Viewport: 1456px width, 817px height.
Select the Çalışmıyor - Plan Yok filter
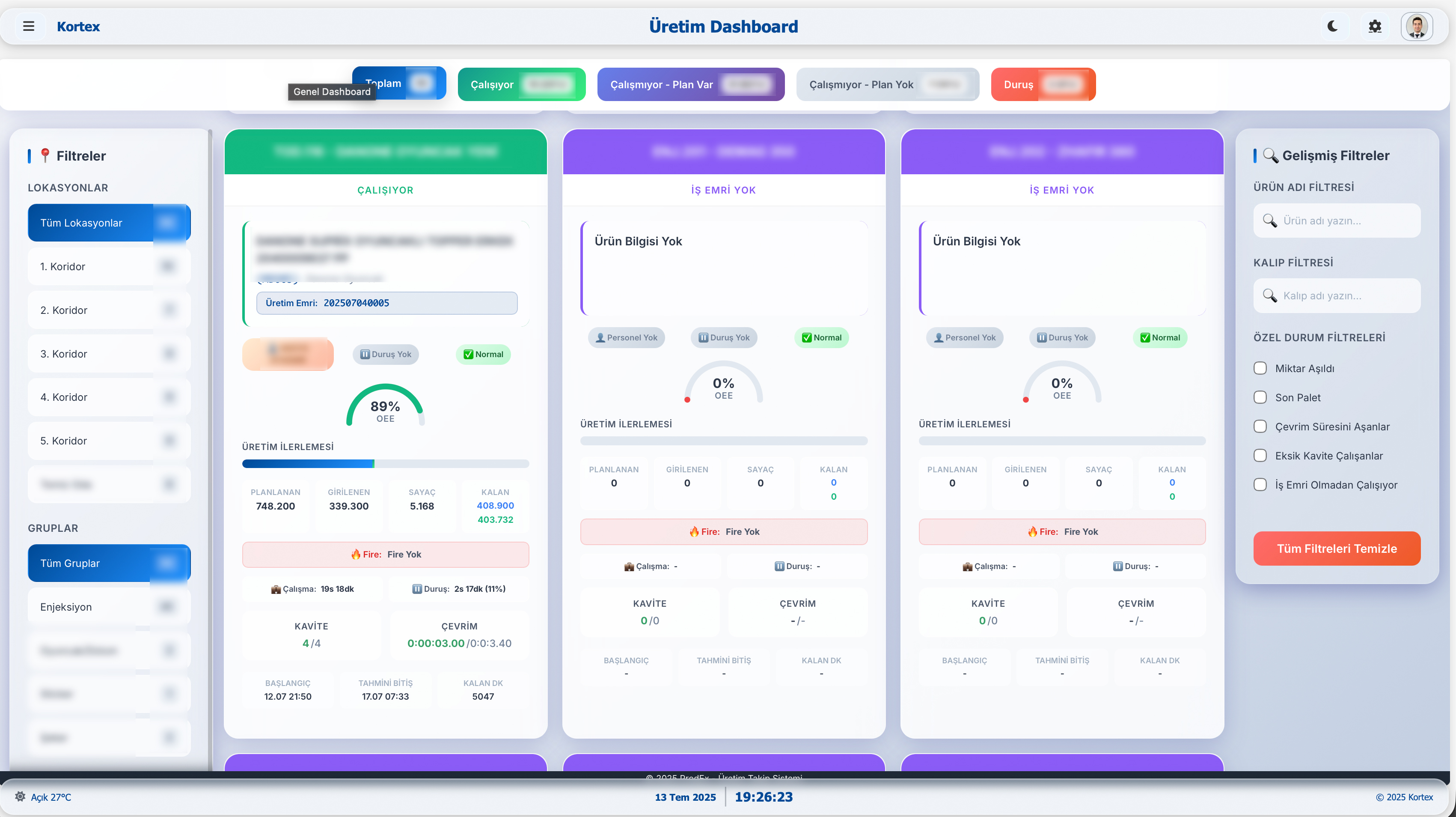point(887,84)
